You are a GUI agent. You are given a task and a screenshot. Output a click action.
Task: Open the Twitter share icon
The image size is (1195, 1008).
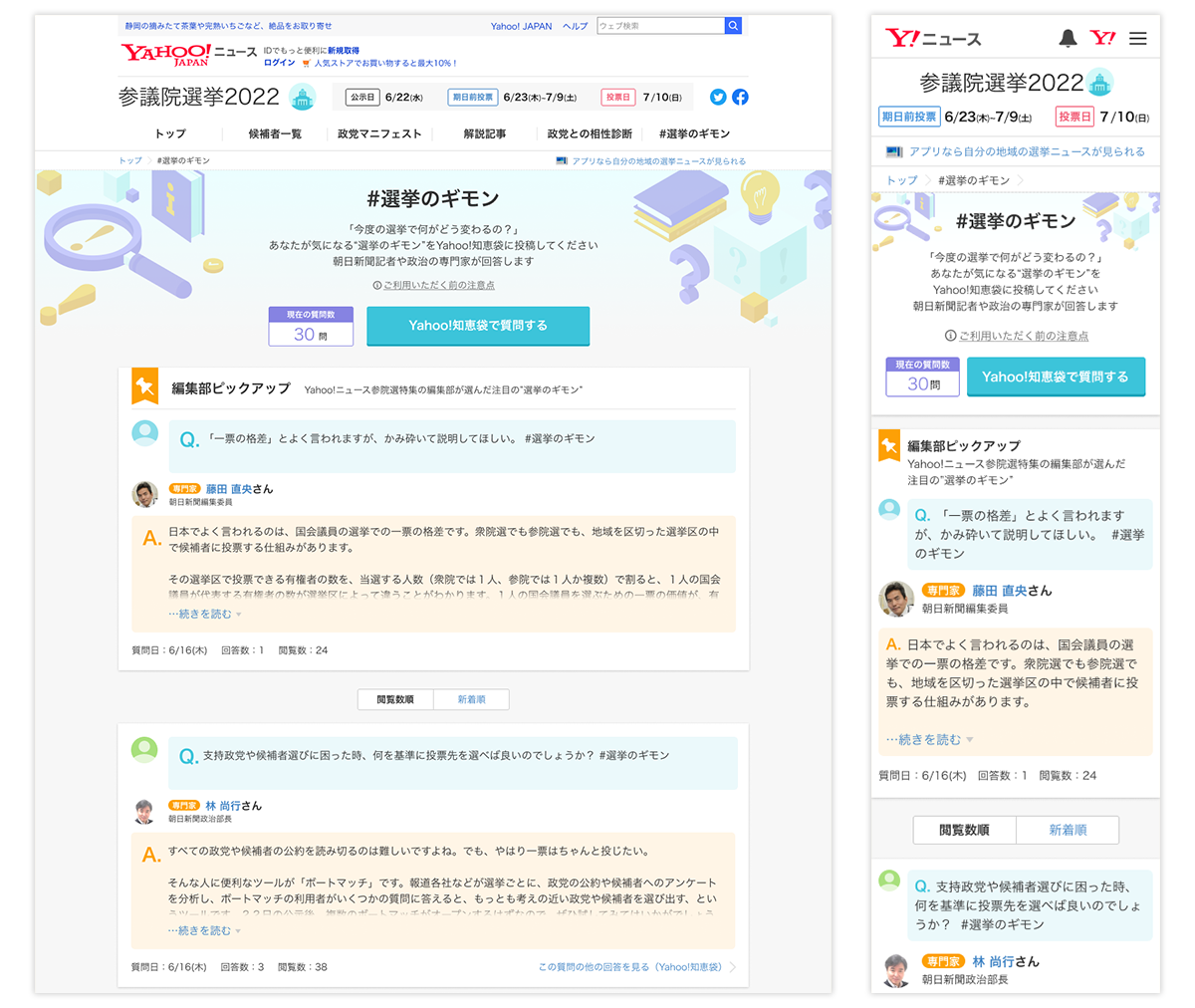point(718,97)
